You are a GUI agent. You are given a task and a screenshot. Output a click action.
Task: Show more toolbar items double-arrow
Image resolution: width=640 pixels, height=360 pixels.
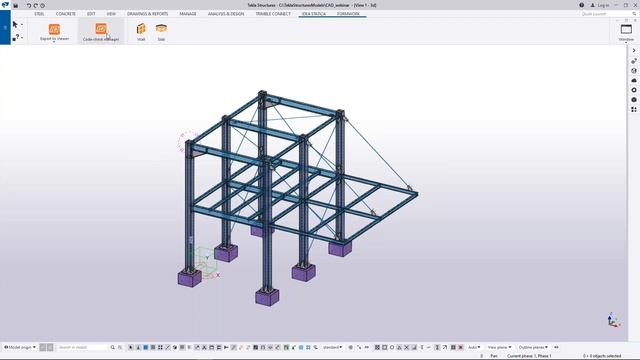coord(556,347)
